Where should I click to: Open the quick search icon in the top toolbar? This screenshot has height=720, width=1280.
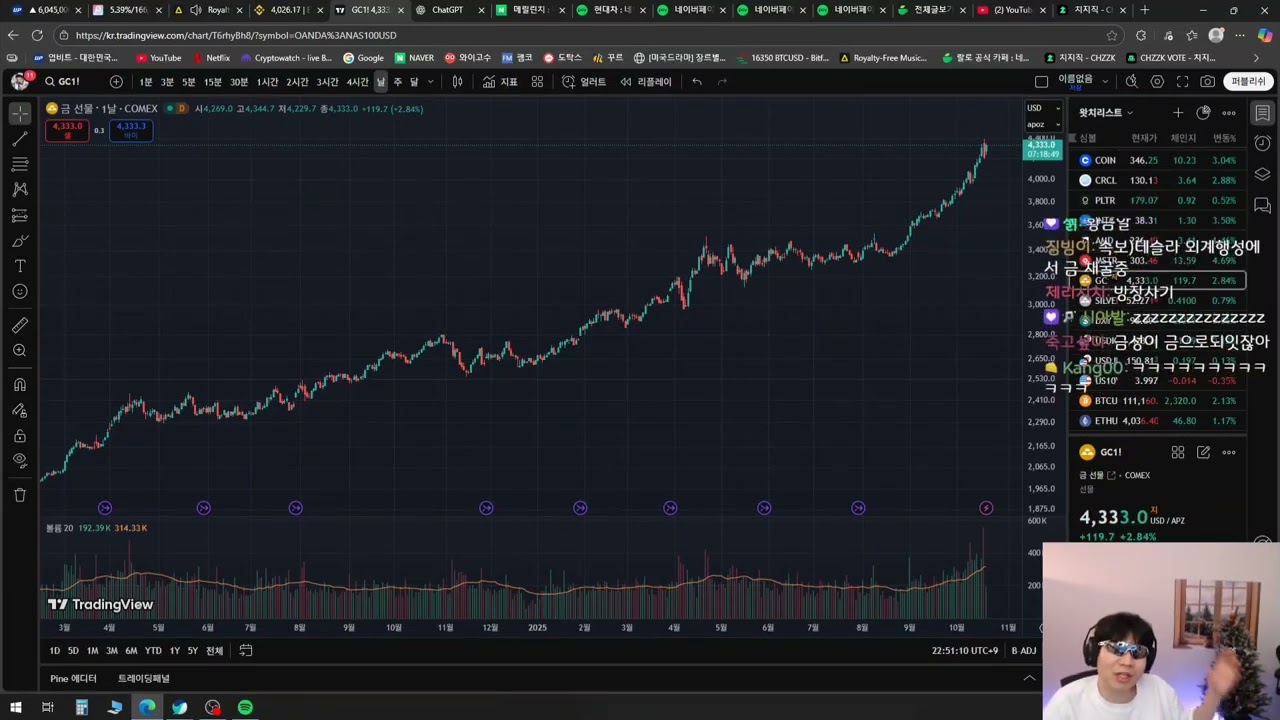click(1131, 82)
